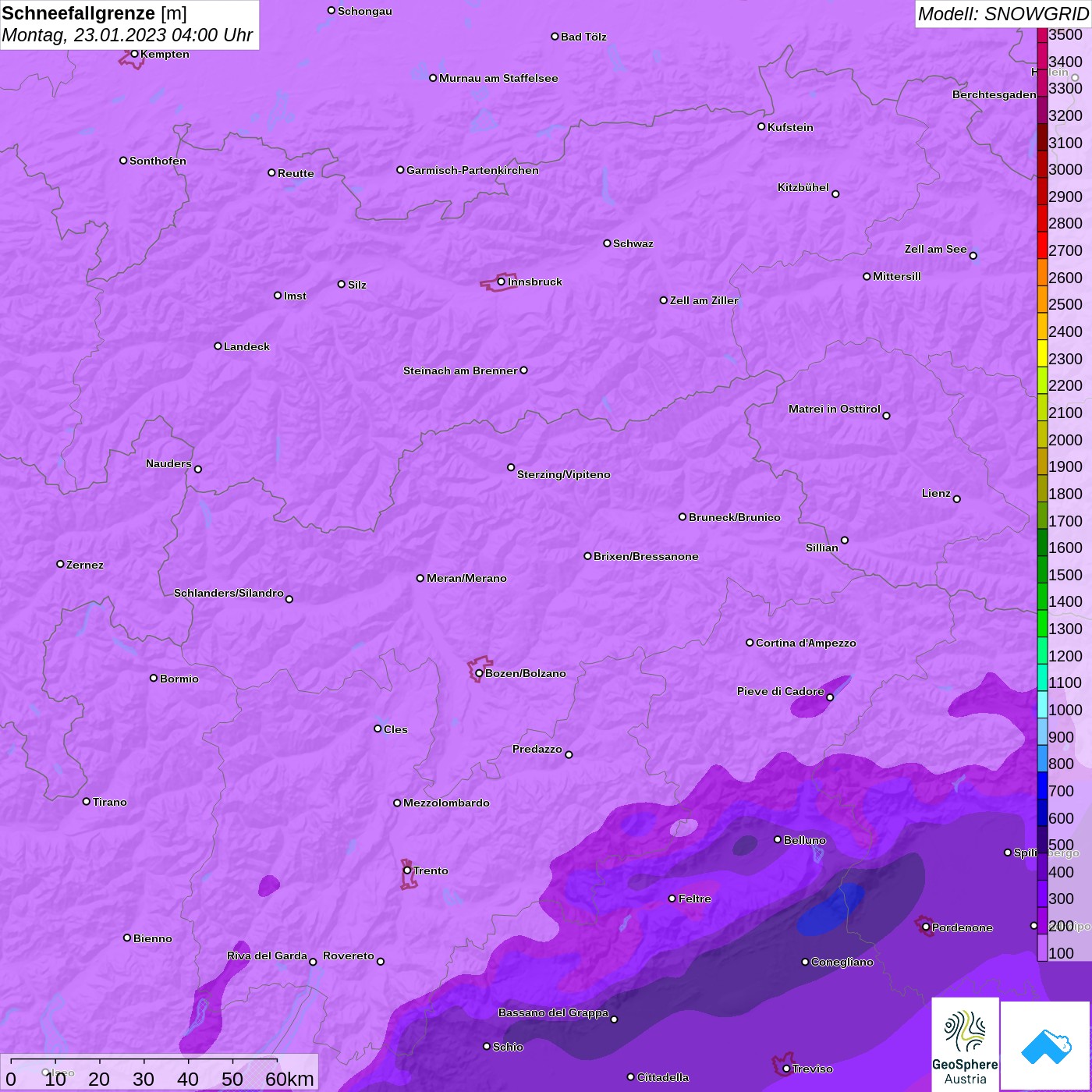
Task: Click the 60km scale bar label
Action: click(x=289, y=1079)
